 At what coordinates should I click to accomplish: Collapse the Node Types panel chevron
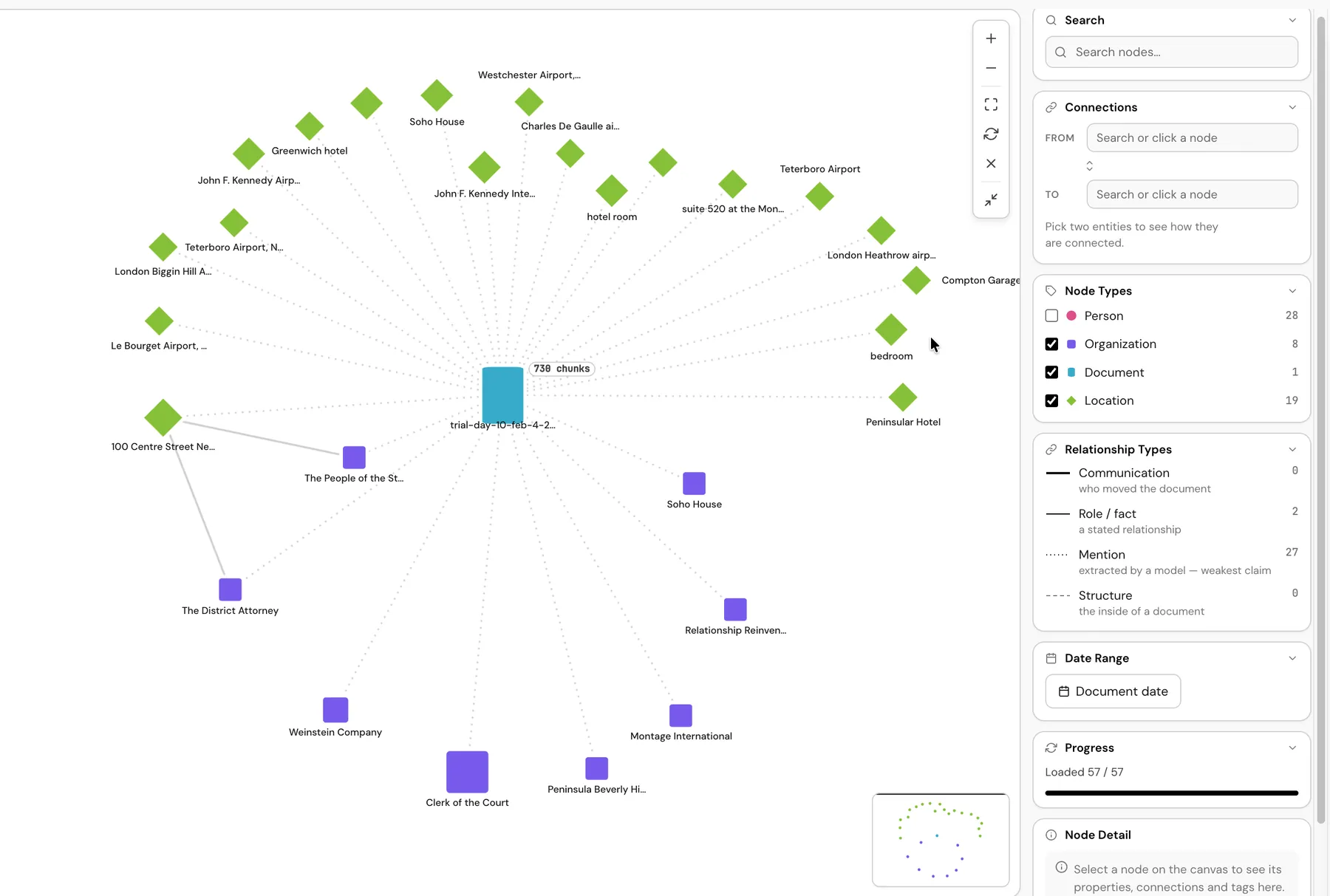click(1292, 291)
